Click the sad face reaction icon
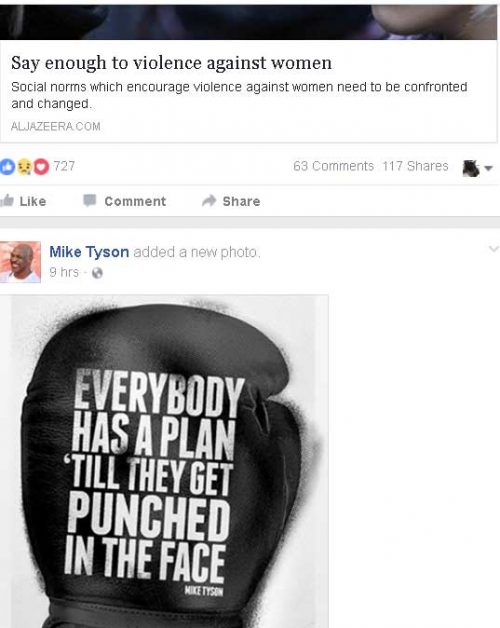500x628 pixels. pyautogui.click(x=24, y=167)
